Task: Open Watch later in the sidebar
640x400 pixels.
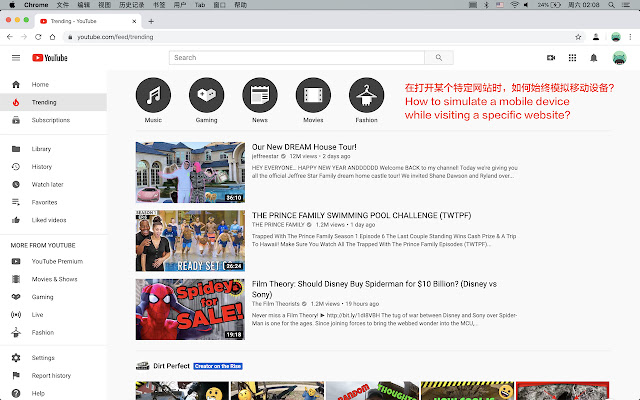Action: pyautogui.click(x=47, y=184)
